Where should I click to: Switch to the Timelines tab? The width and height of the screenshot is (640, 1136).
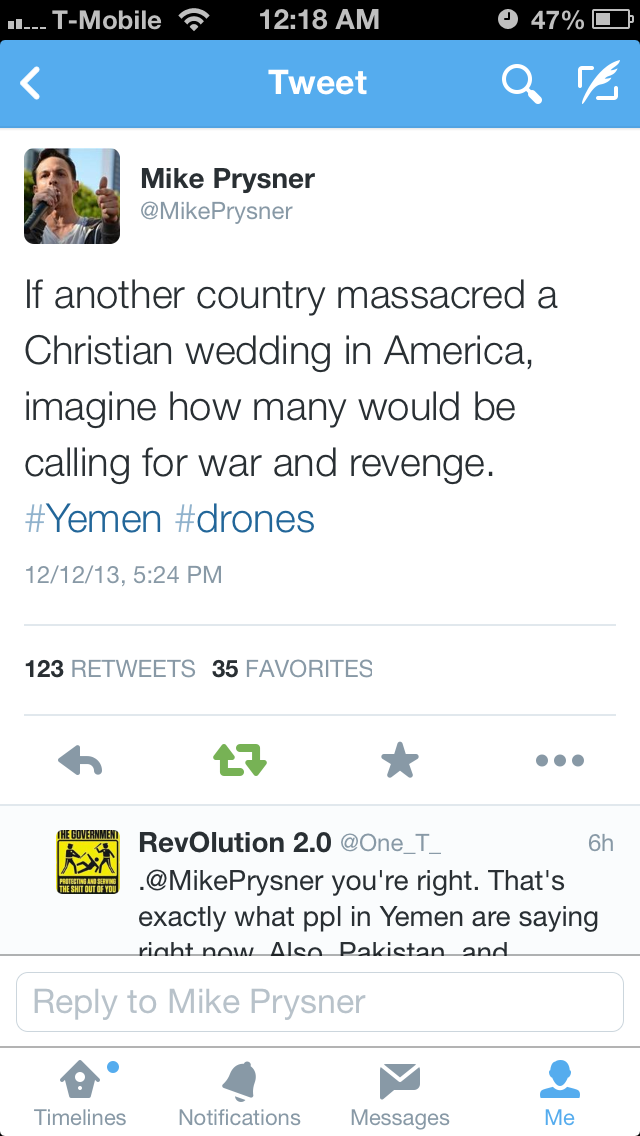click(80, 1093)
